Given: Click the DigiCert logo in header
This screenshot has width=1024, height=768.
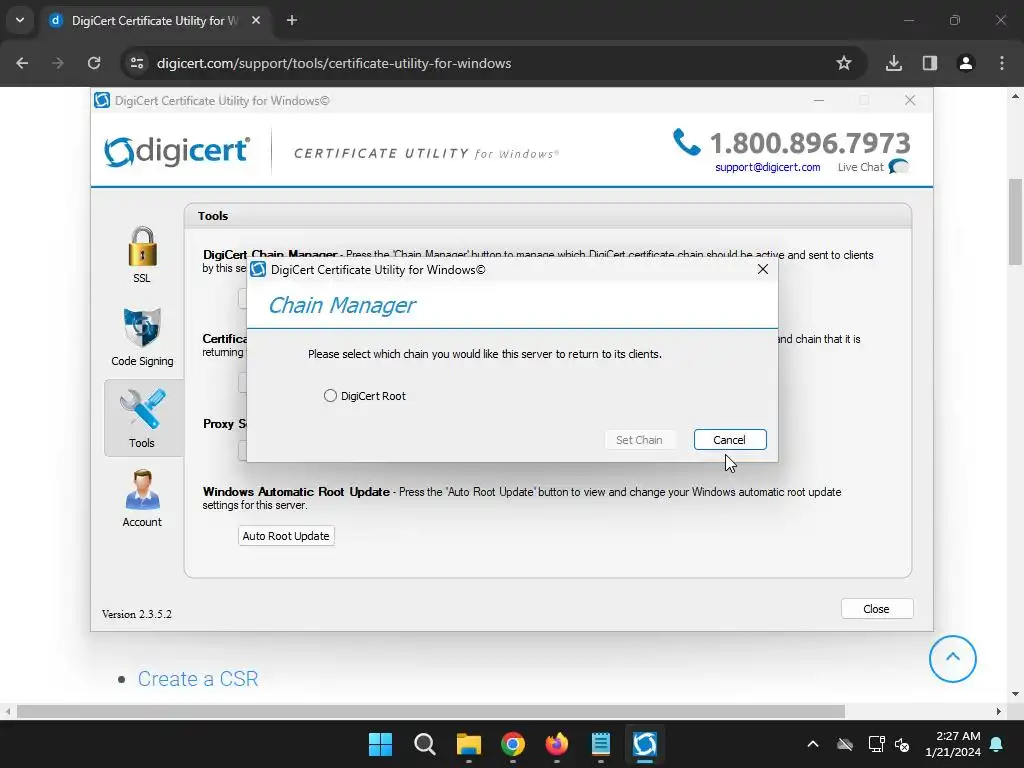Looking at the screenshot, I should pyautogui.click(x=177, y=151).
